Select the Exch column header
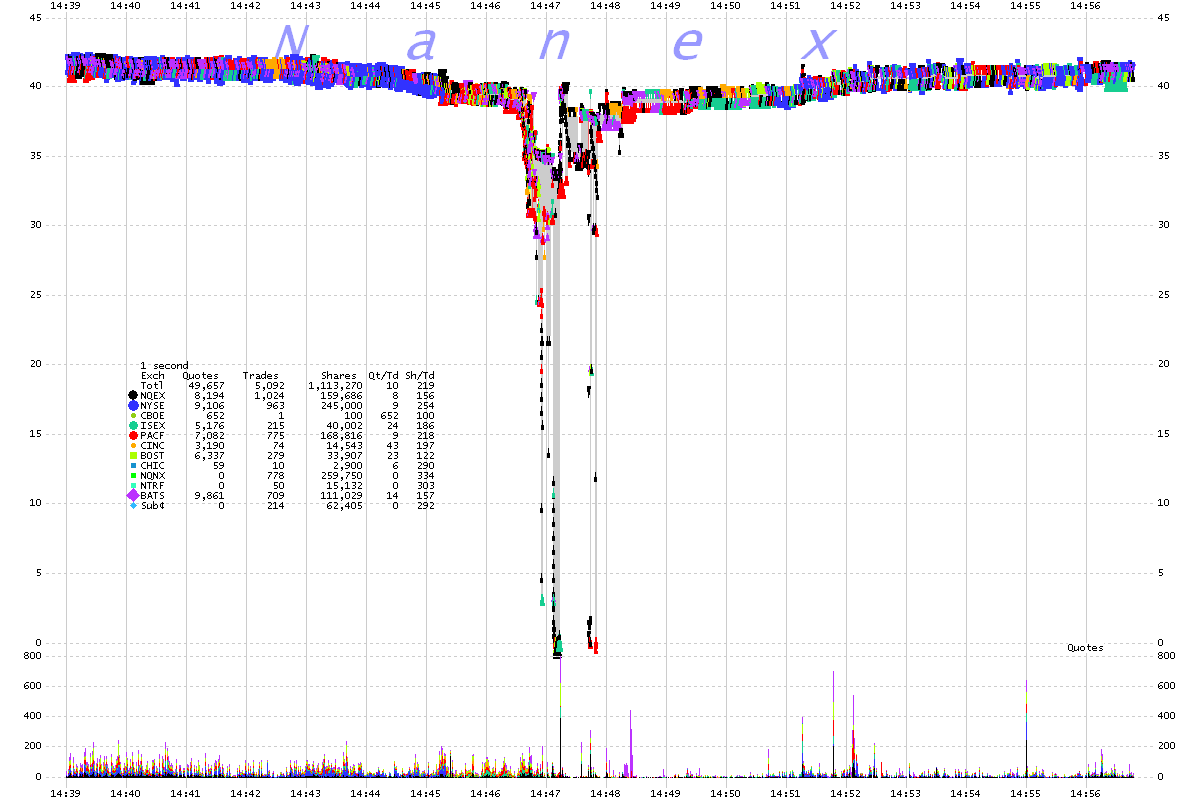The width and height of the screenshot is (1200, 800). (152, 376)
